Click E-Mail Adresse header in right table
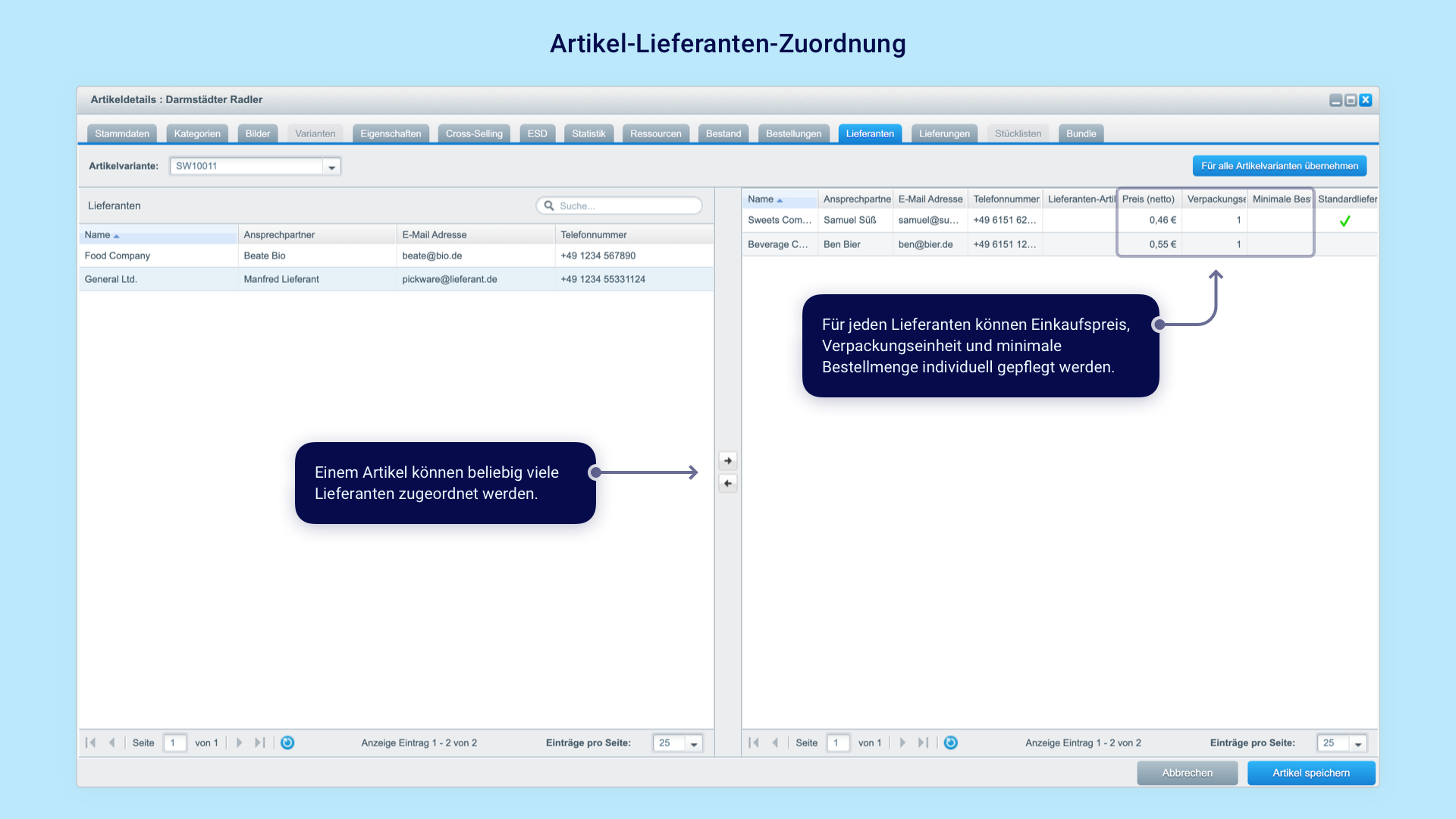The width and height of the screenshot is (1456, 819). (930, 199)
